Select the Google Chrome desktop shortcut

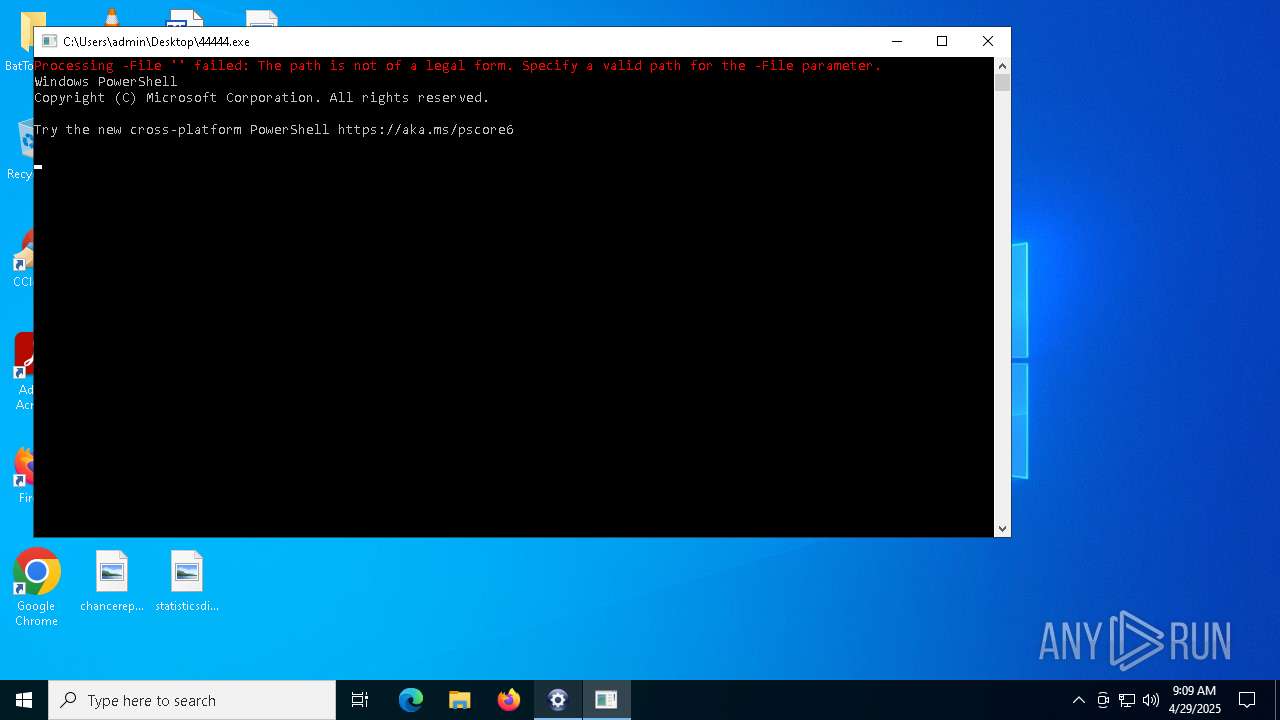[36, 588]
